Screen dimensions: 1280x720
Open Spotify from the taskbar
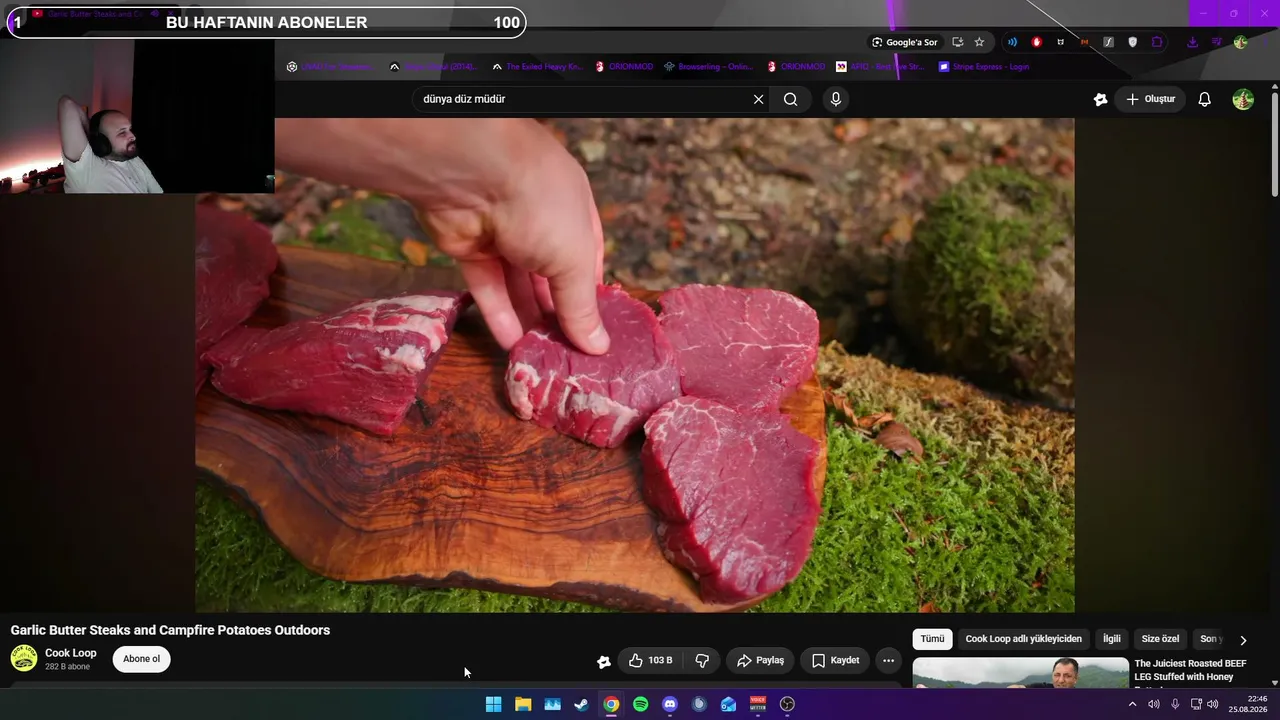(640, 704)
